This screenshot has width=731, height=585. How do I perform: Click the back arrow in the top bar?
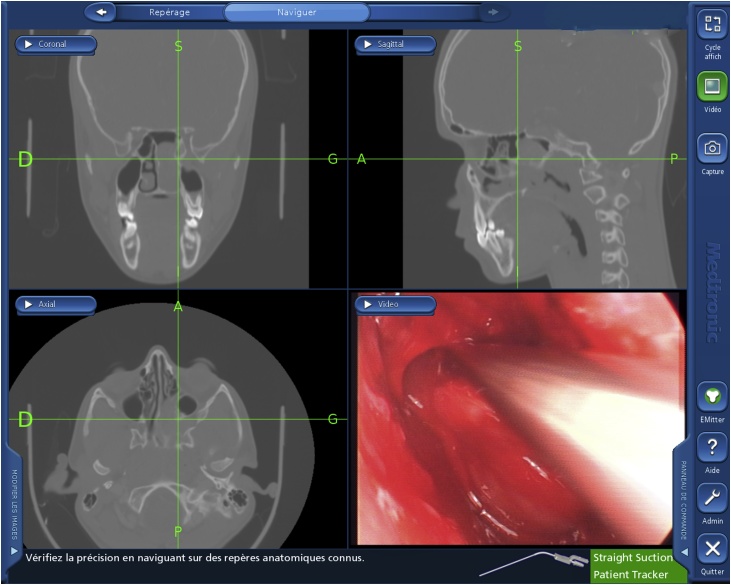click(101, 12)
